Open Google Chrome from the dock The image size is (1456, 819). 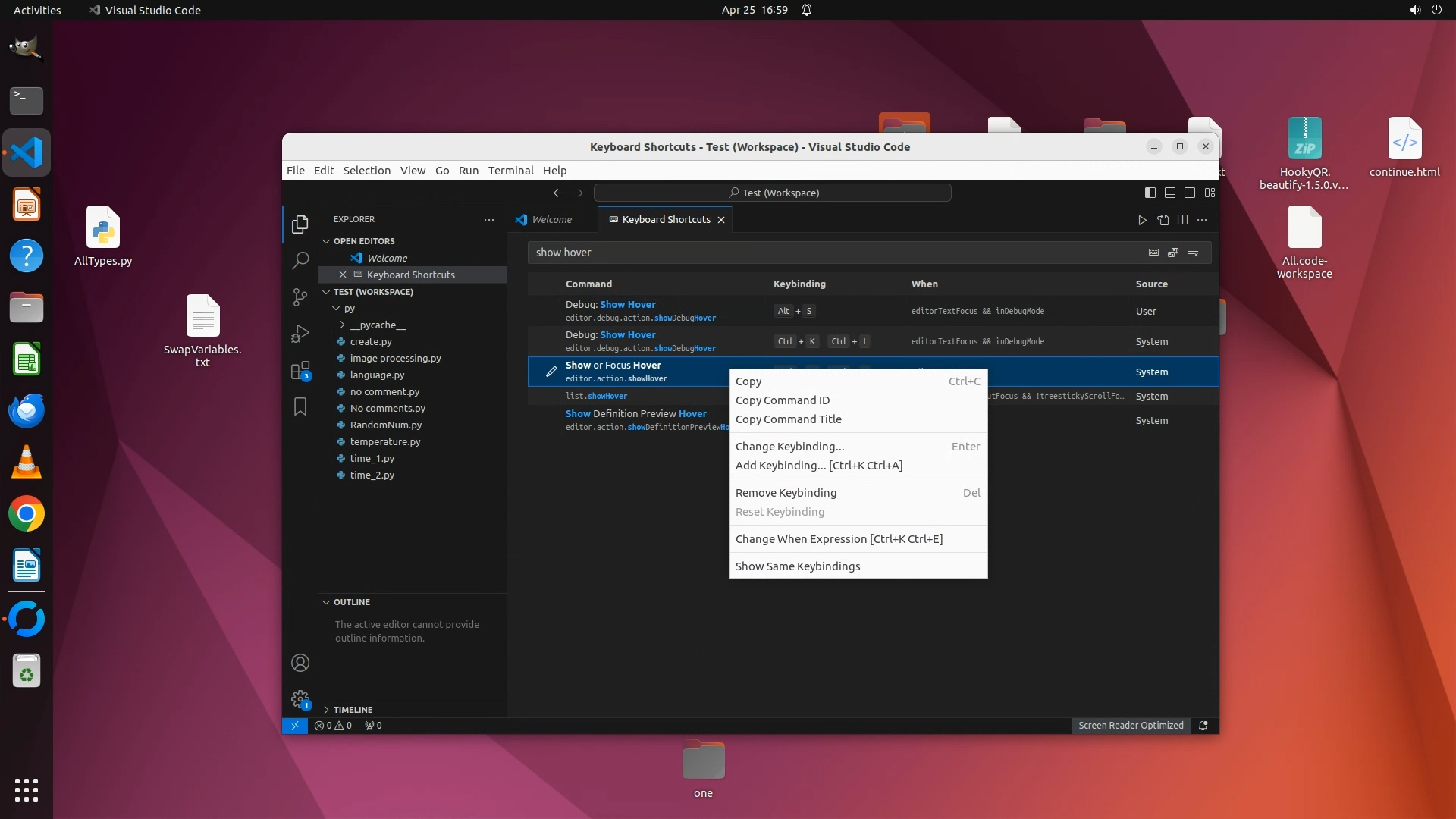click(x=27, y=514)
